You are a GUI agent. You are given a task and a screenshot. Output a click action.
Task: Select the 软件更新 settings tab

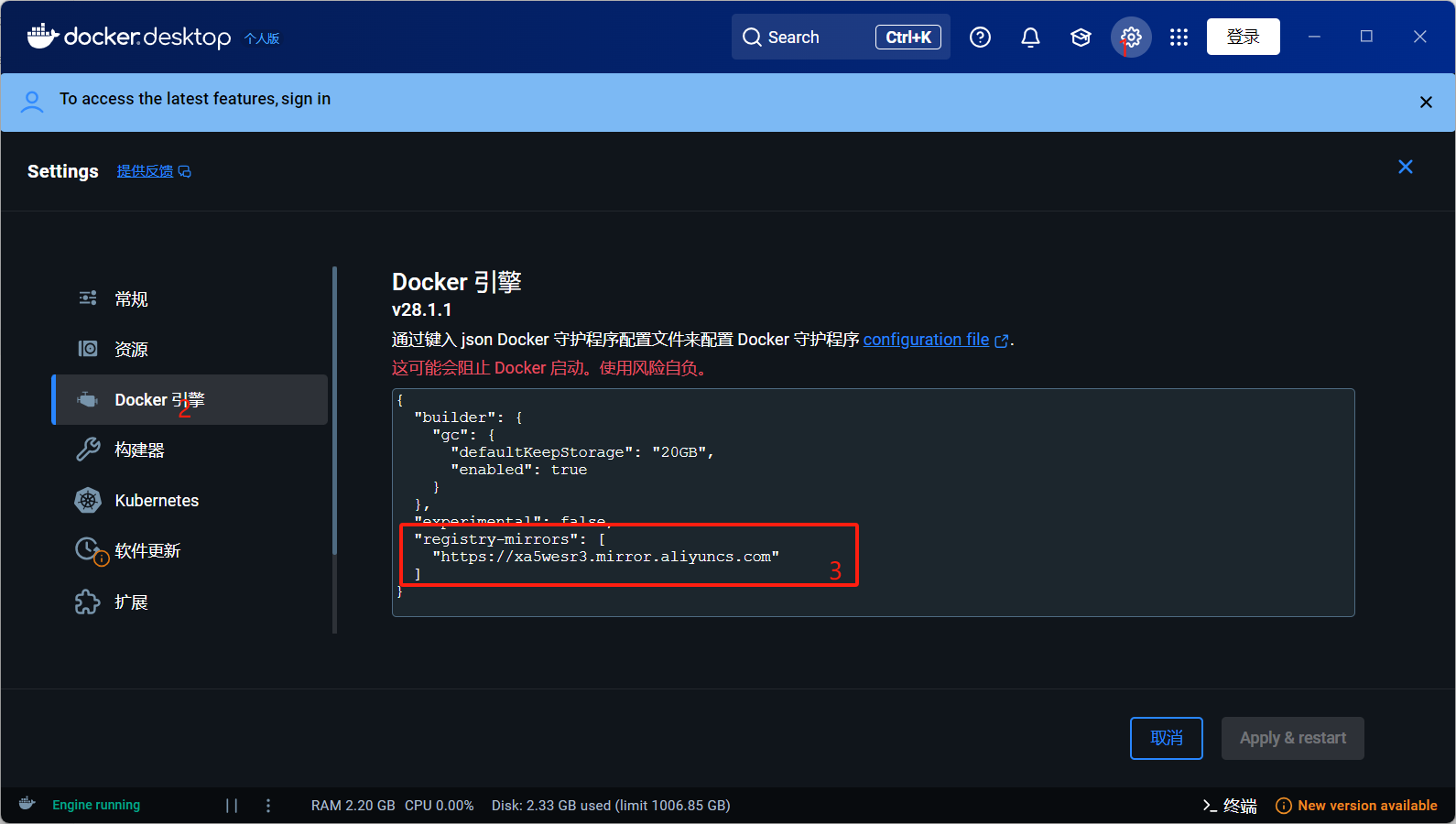[x=190, y=550]
